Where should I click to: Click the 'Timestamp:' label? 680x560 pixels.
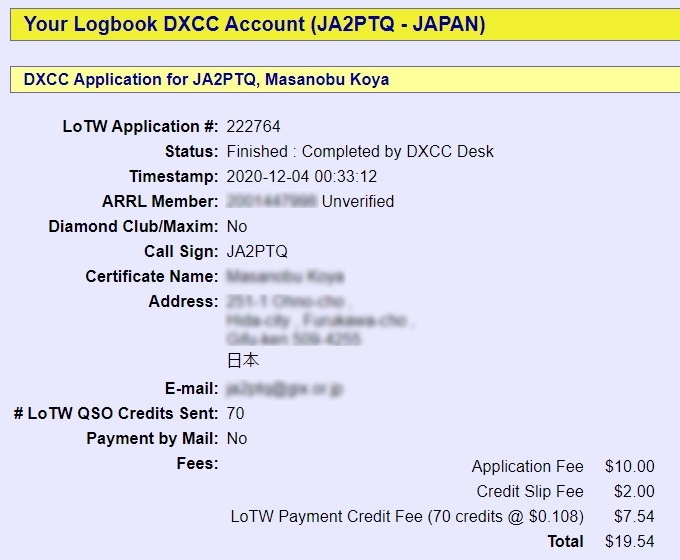pos(174,177)
